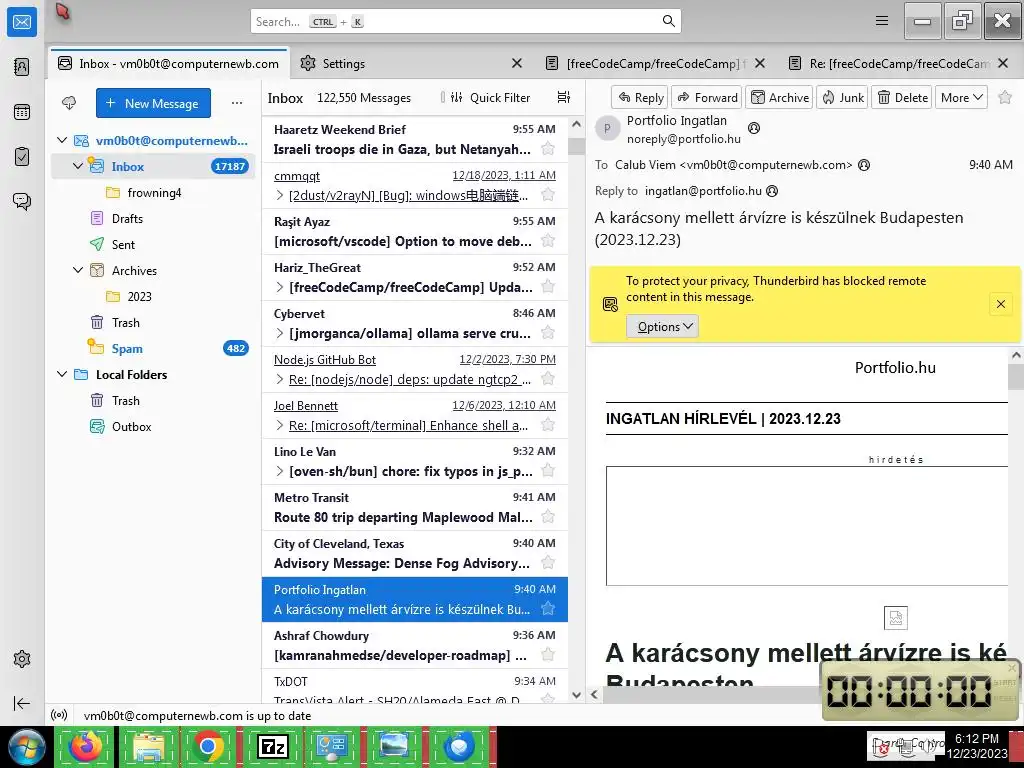
Task: Collapse the Inbox folder subtree
Action: (78, 166)
